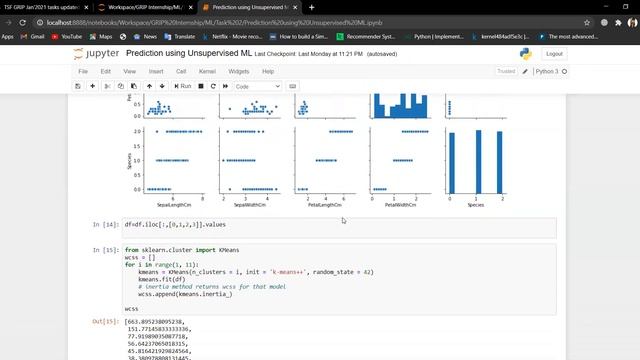Select code cell In [14] with df.iloc
This screenshot has width=640, height=360.
pos(339,228)
